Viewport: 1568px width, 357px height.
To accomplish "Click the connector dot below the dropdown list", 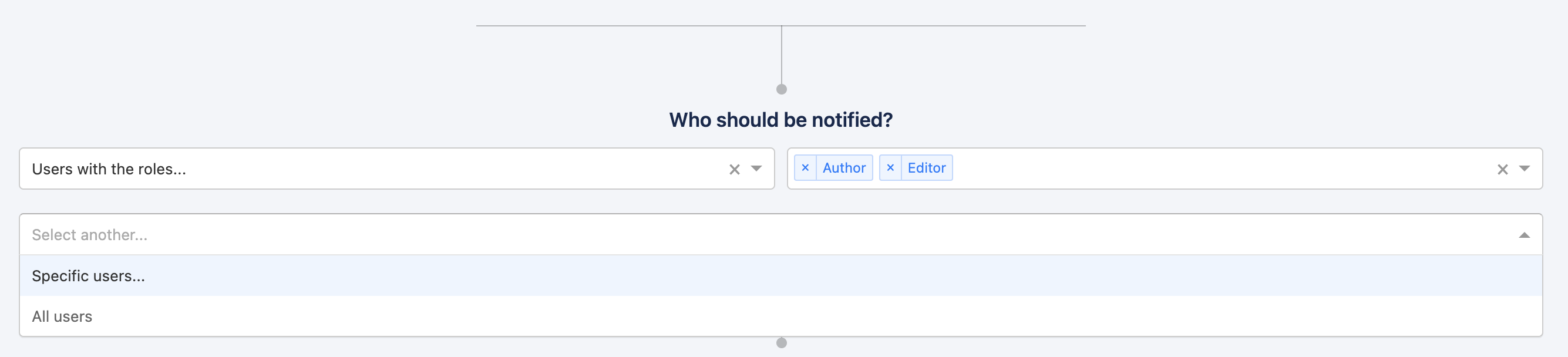I will [x=782, y=343].
